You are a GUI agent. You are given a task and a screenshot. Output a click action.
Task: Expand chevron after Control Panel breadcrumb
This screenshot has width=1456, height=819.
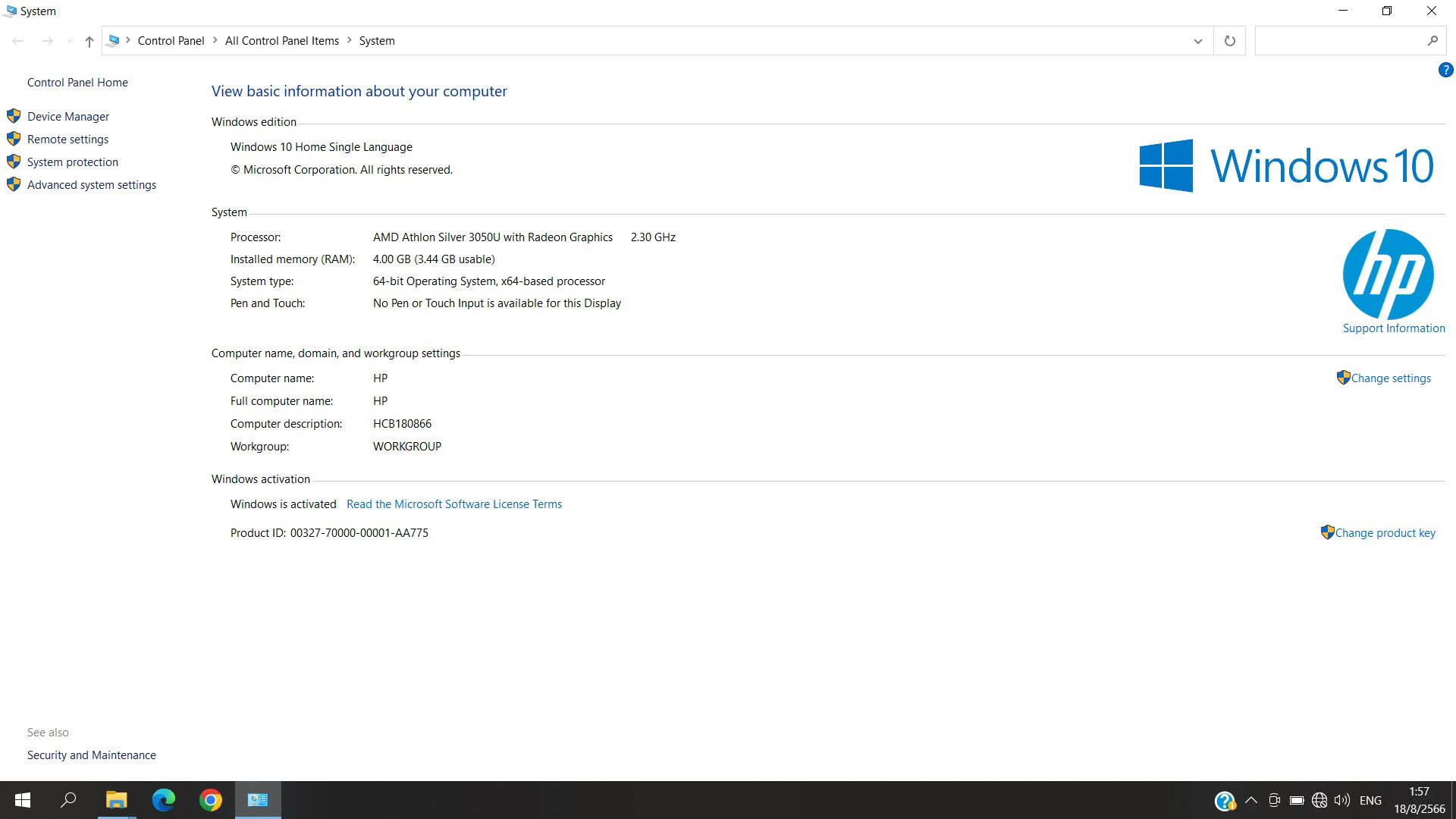coord(215,40)
